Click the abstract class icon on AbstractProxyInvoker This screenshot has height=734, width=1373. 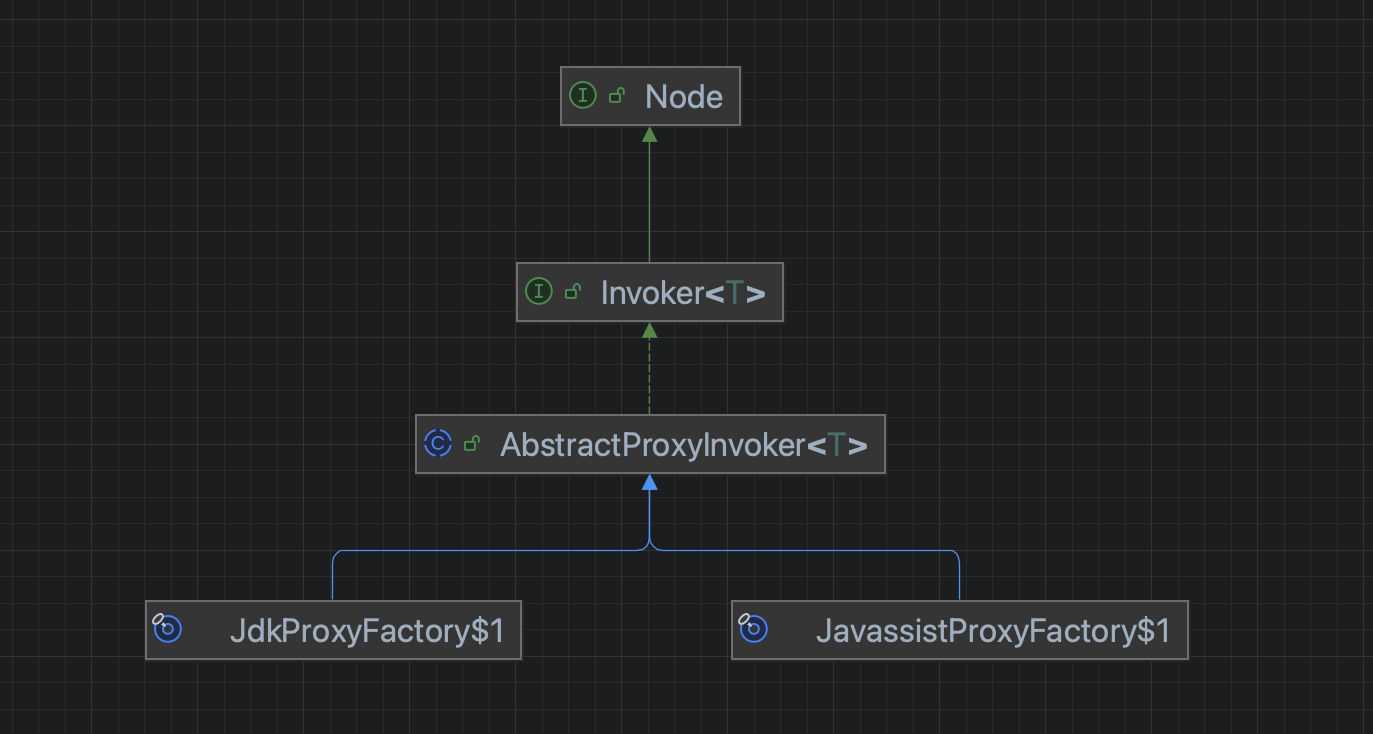coord(438,444)
